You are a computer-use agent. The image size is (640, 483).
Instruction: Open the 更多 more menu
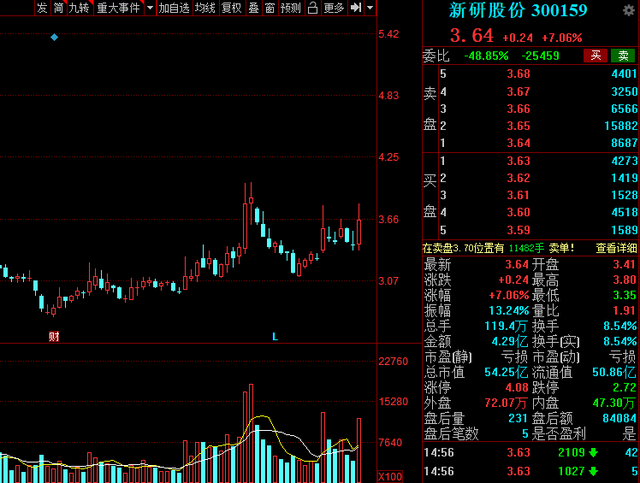333,8
